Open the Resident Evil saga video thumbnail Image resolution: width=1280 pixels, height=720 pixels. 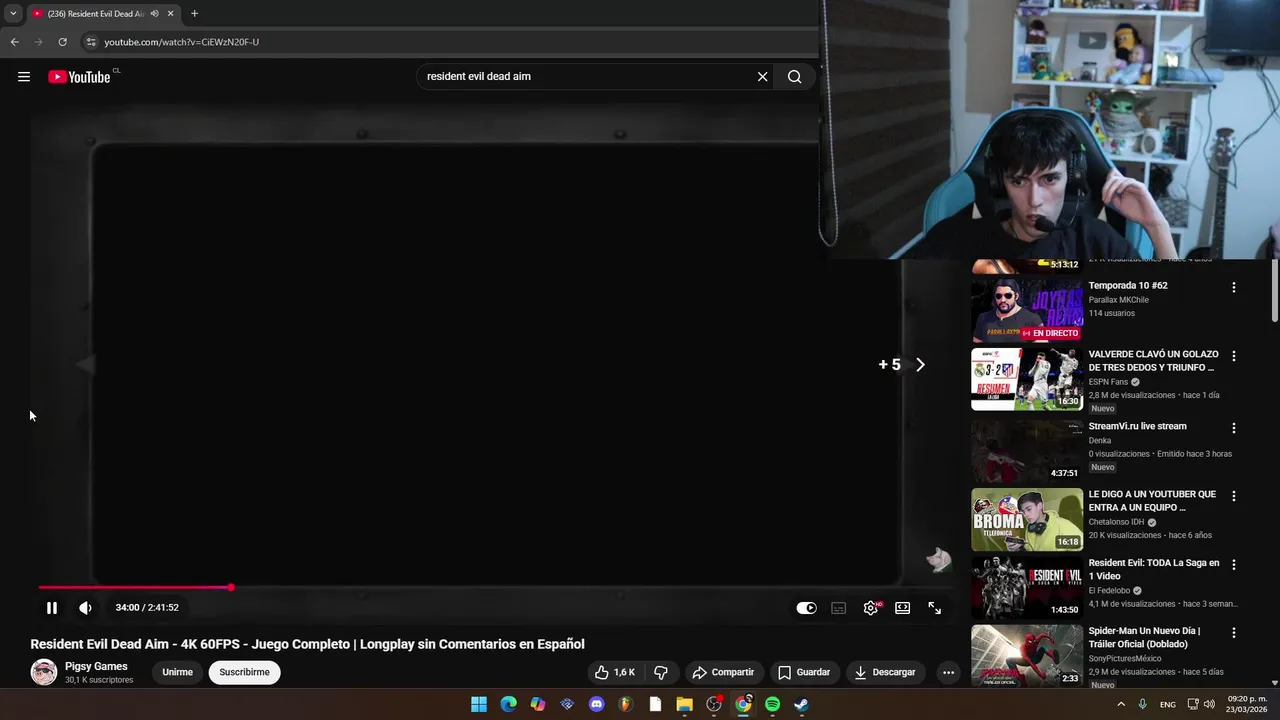tap(1027, 588)
